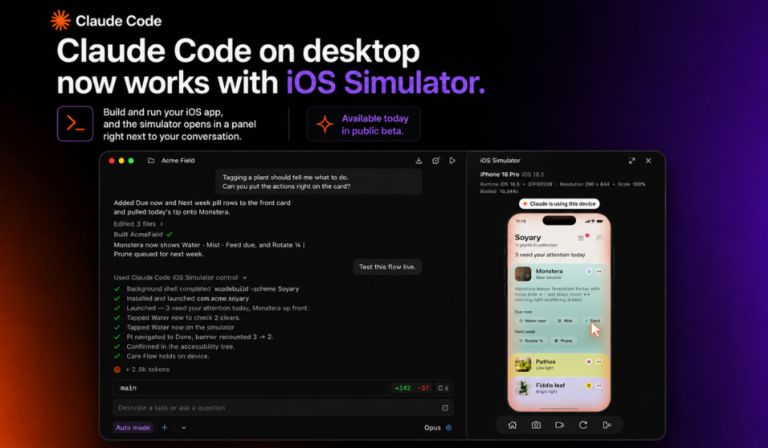The image size is (768, 448).
Task: Click the Claude Code starburst logo
Action: (61, 21)
